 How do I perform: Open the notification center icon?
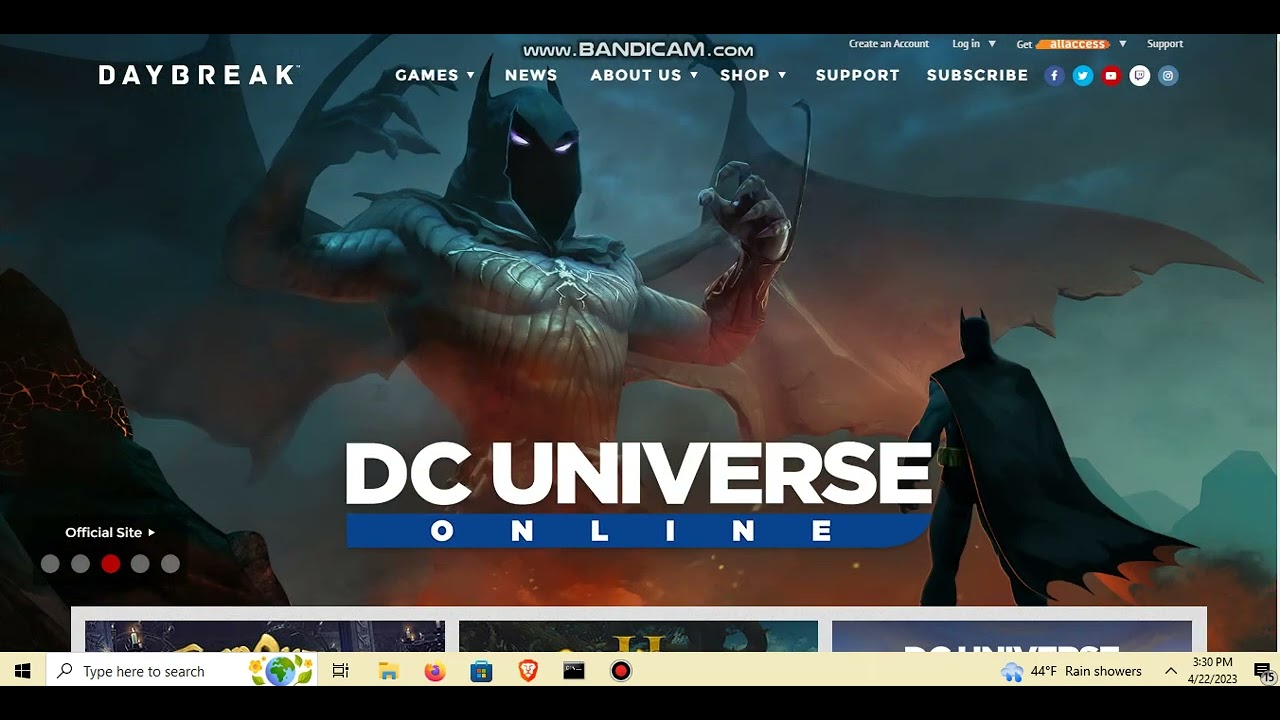[1263, 671]
